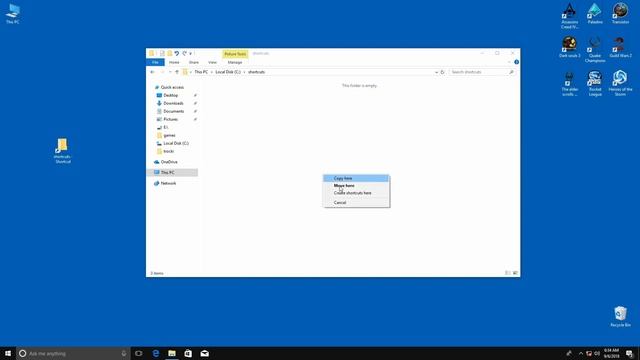Select the shortcuts - Shortcut desktop icon
This screenshot has width=640, height=360.
point(62,151)
